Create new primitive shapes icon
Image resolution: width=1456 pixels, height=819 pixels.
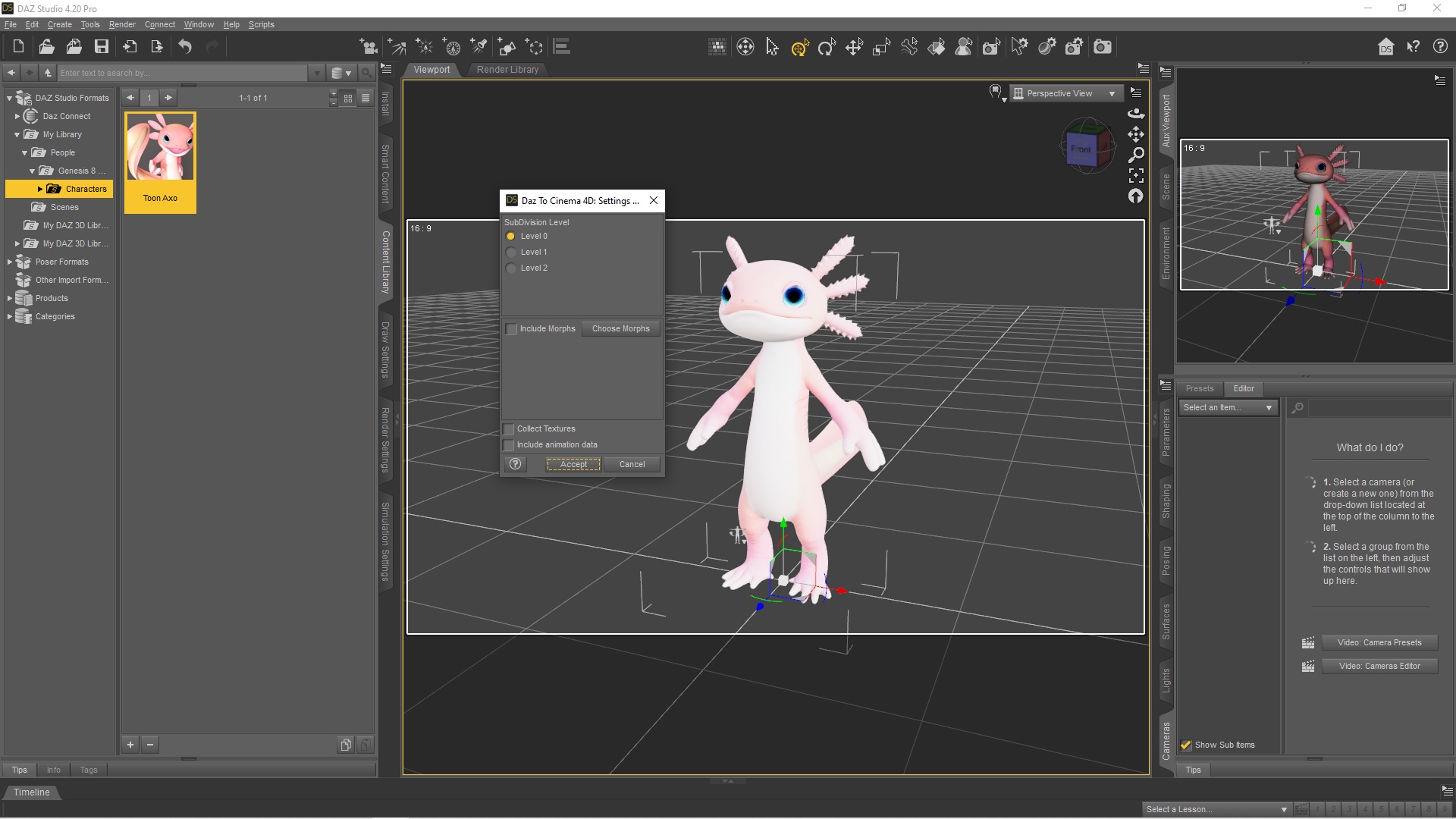tap(507, 47)
